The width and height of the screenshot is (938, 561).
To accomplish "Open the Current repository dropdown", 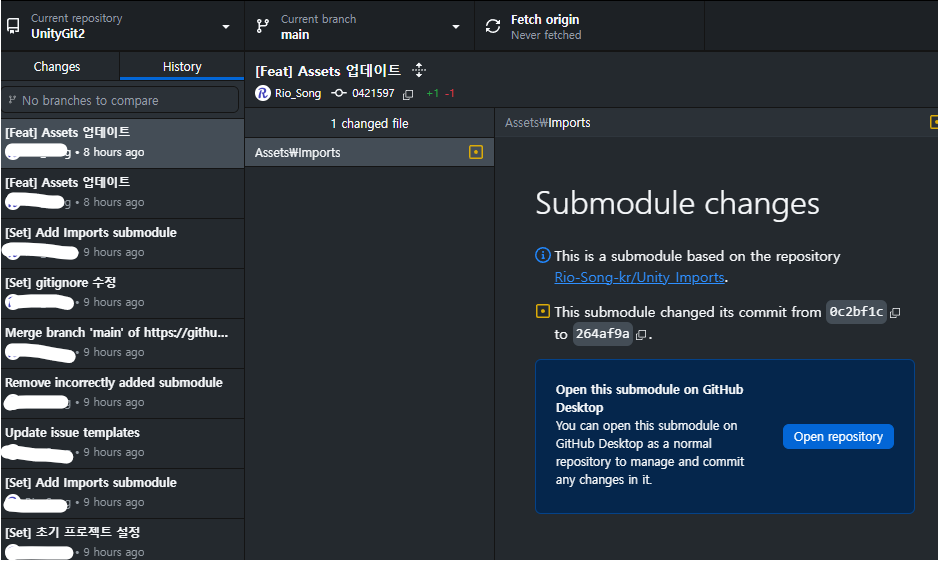I will click(122, 26).
